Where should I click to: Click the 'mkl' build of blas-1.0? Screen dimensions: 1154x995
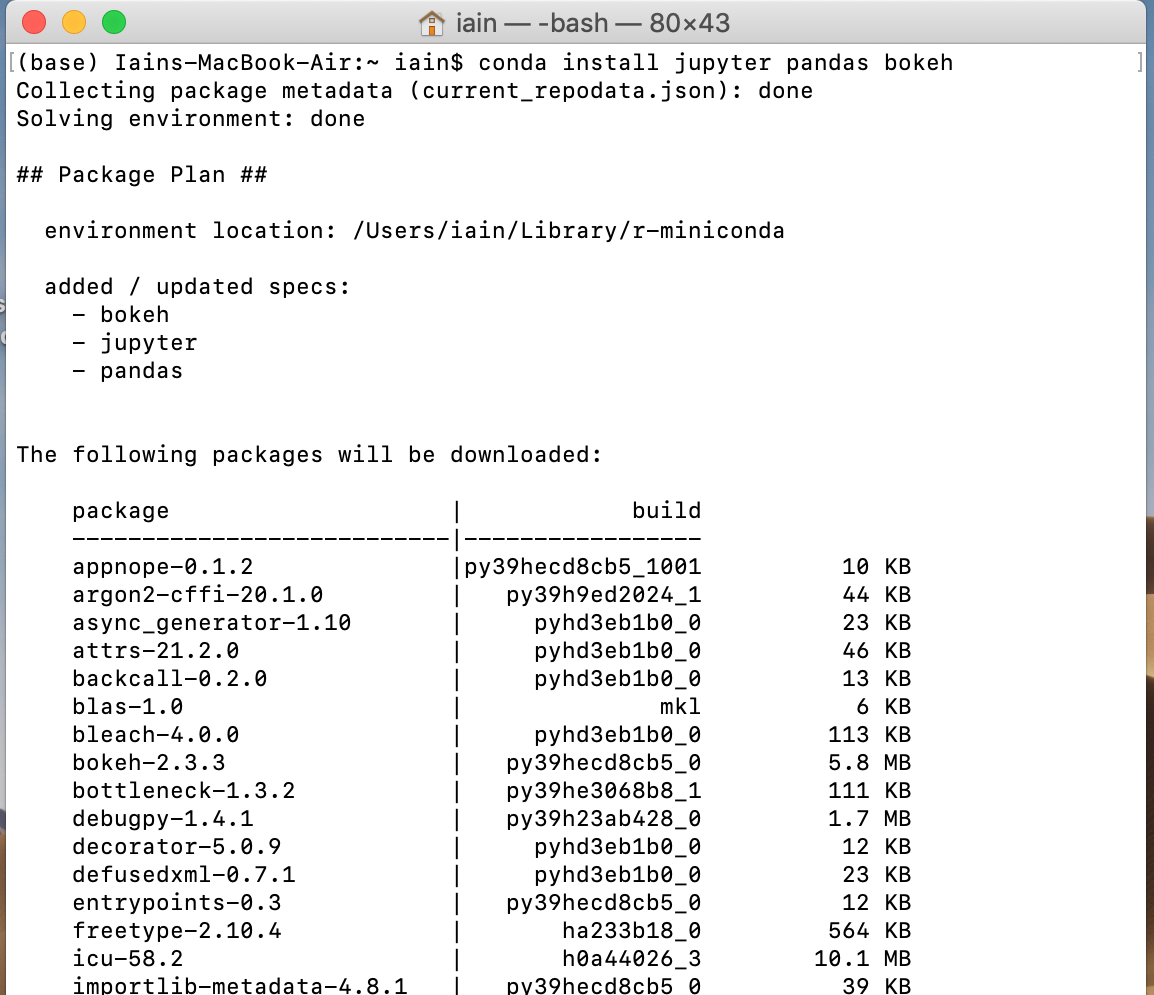(x=680, y=707)
